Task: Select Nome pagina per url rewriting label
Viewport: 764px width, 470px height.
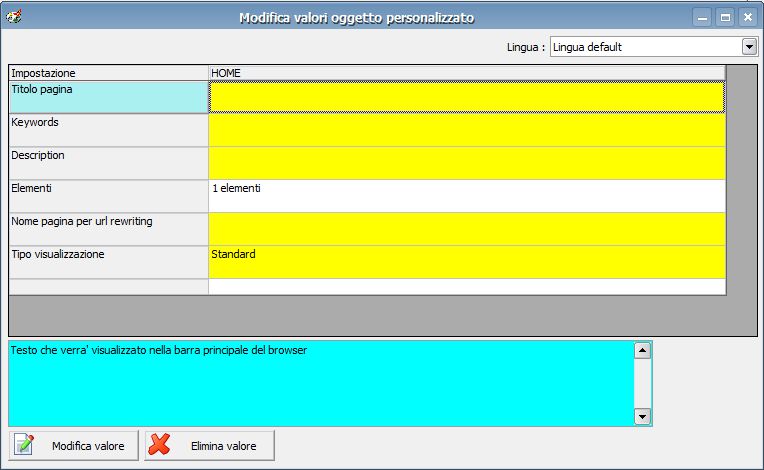Action: [109, 229]
